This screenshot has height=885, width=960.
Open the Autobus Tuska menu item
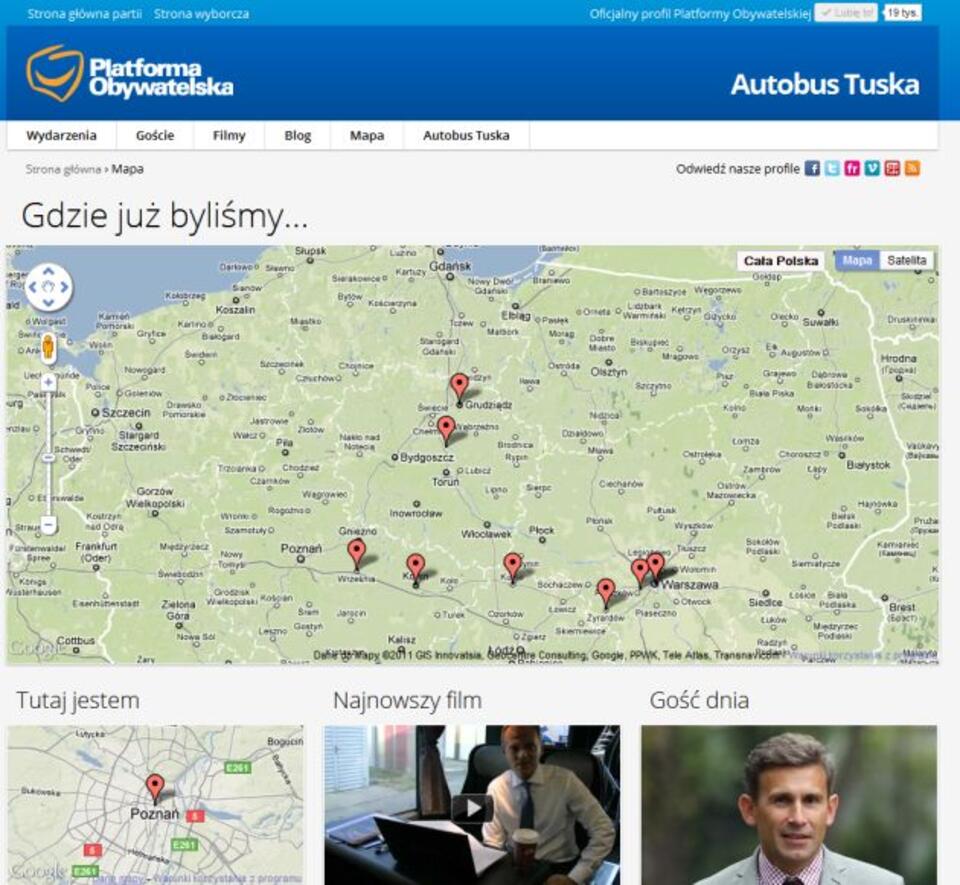(x=466, y=135)
